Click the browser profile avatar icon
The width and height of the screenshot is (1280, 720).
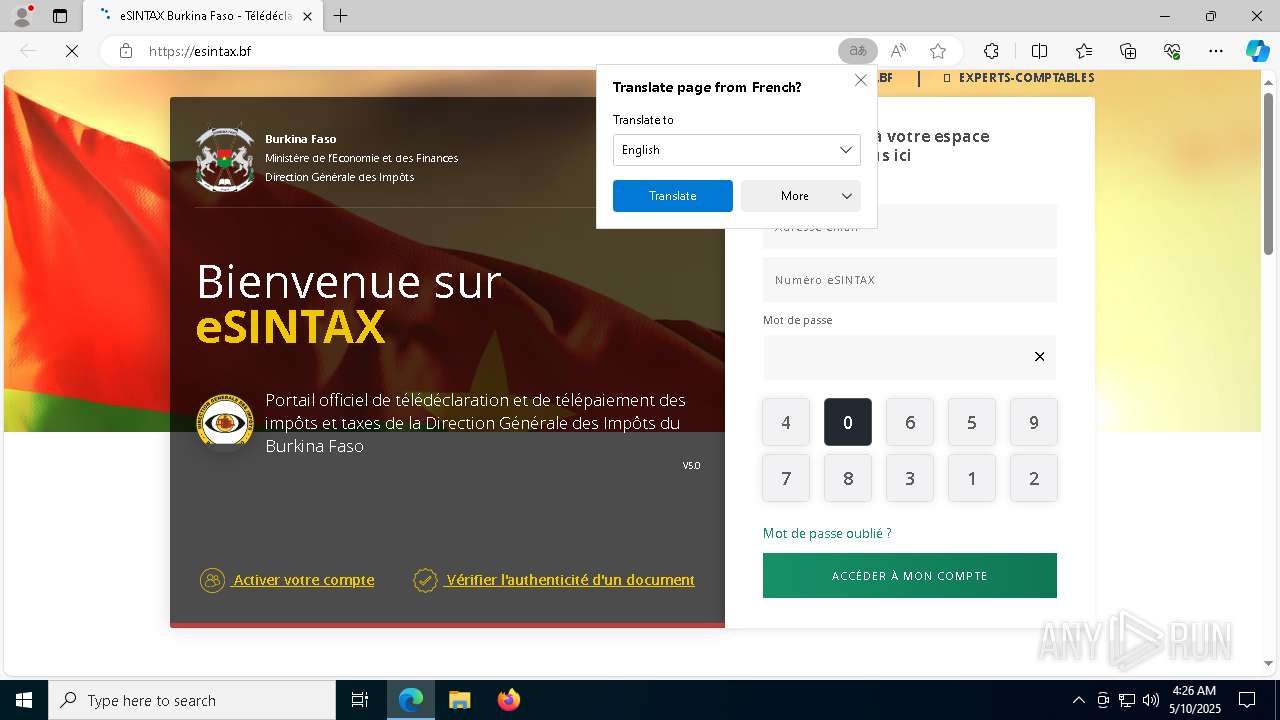point(22,16)
